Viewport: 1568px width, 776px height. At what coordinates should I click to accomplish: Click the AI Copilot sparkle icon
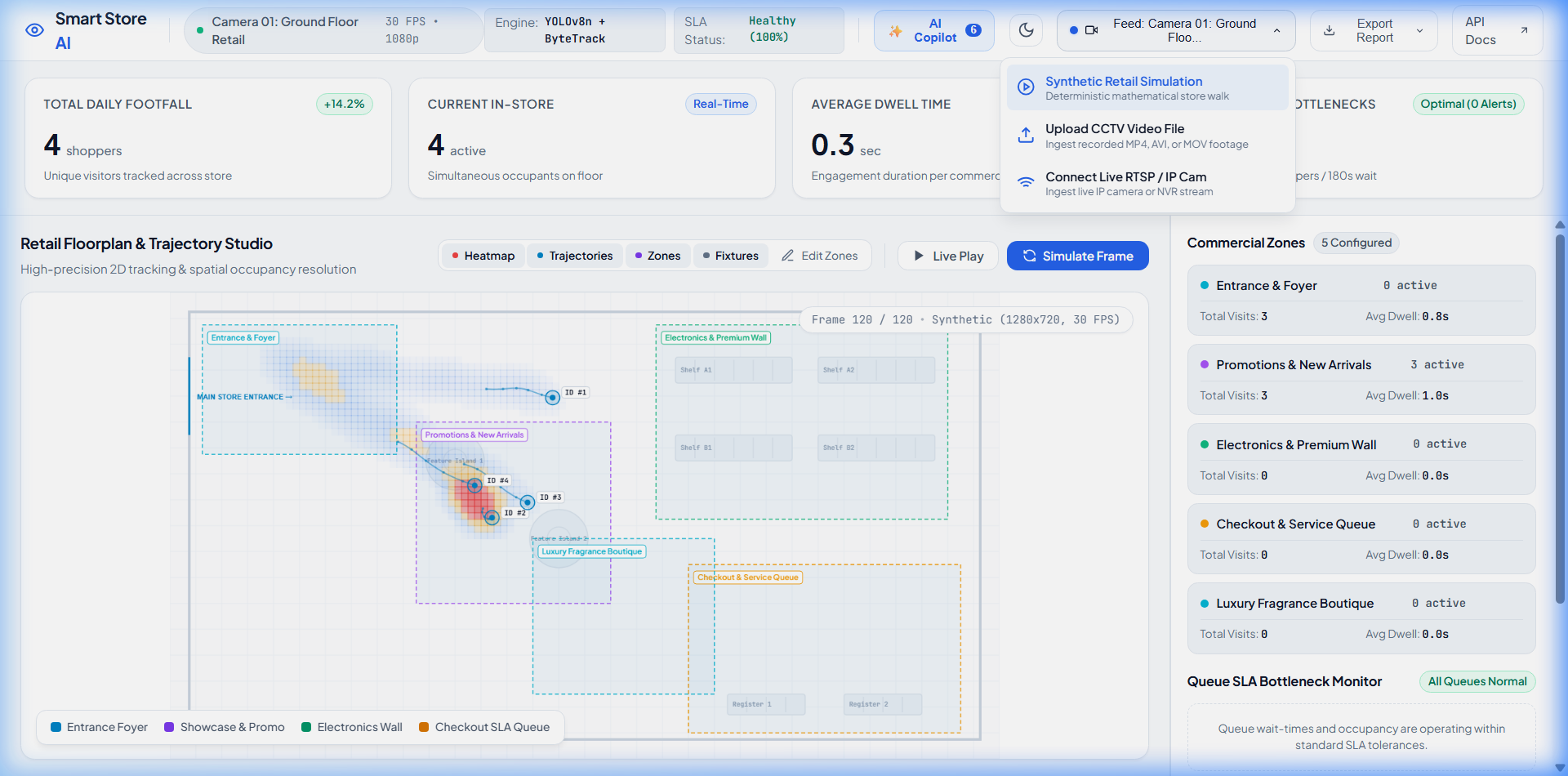coord(896,31)
